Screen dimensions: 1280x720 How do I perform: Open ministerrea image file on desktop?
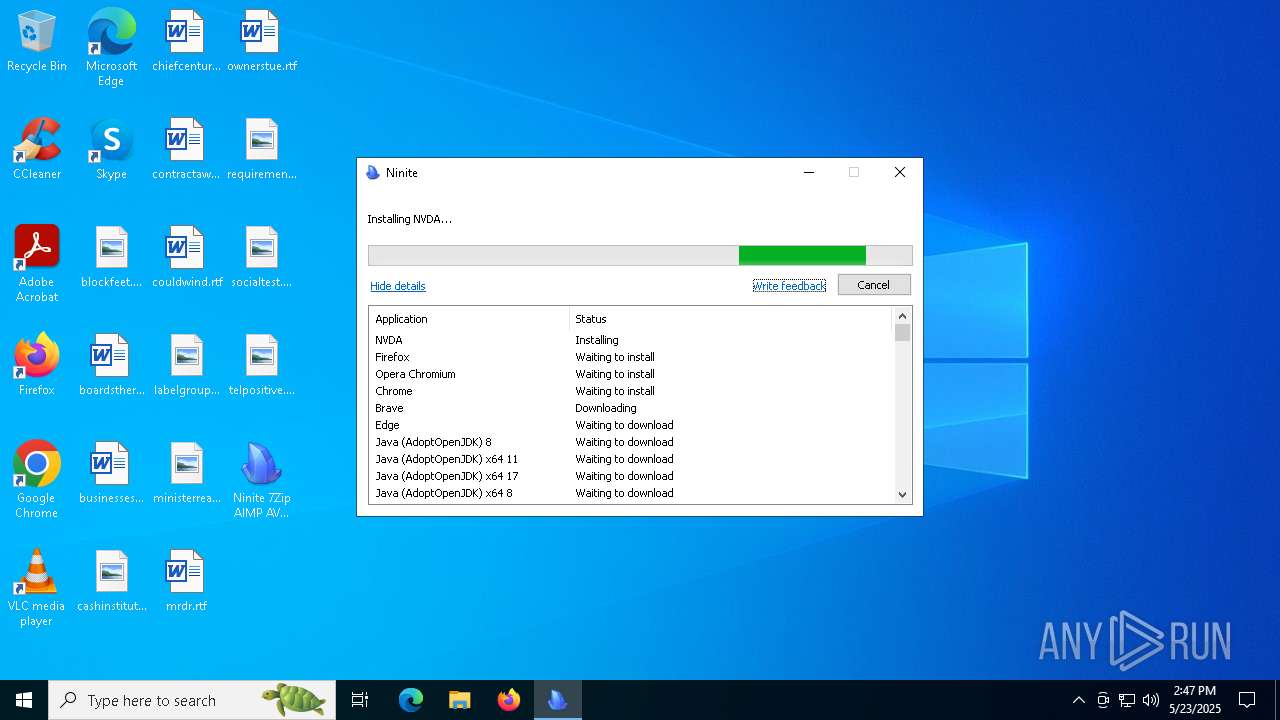click(186, 473)
